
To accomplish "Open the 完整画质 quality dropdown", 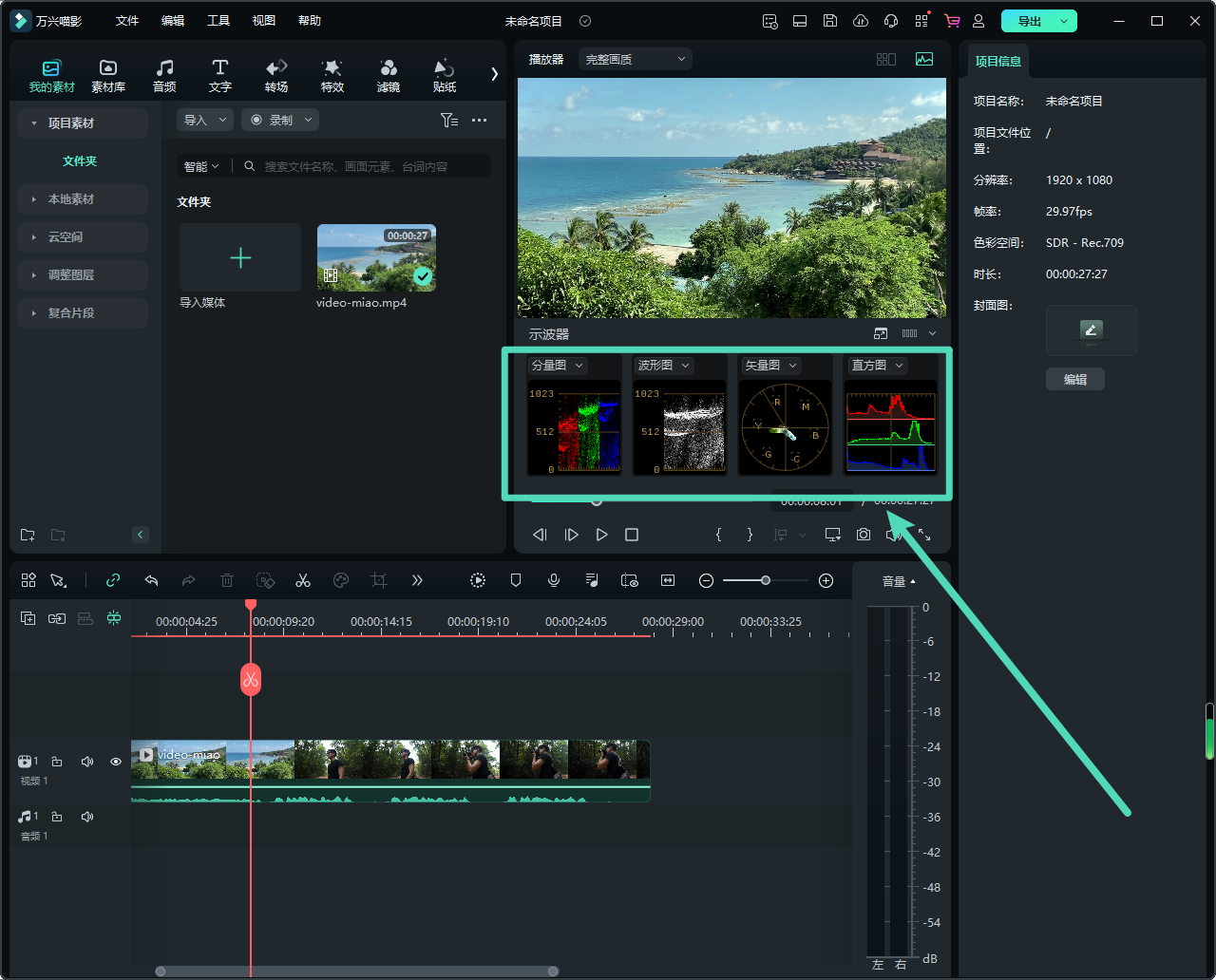I will 635,59.
